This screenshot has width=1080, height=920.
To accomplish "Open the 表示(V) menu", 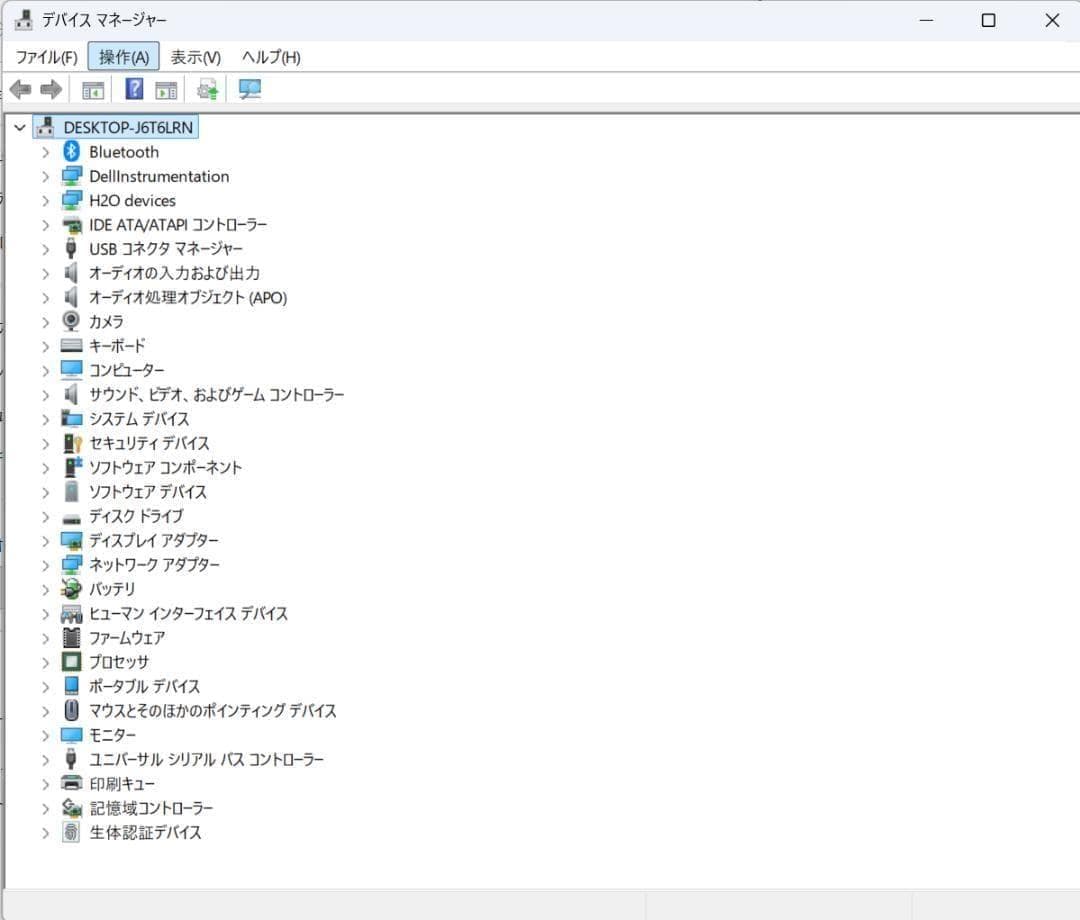I will 195,57.
